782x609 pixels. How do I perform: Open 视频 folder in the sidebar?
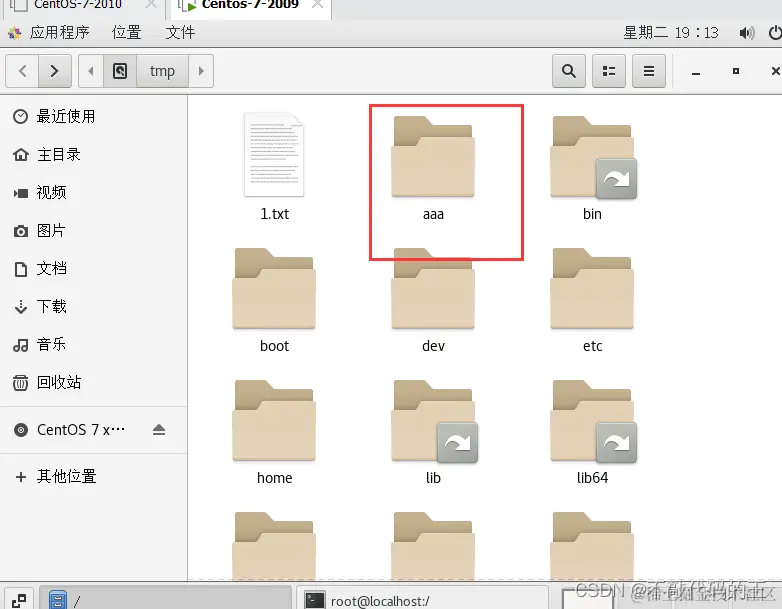tap(94, 193)
